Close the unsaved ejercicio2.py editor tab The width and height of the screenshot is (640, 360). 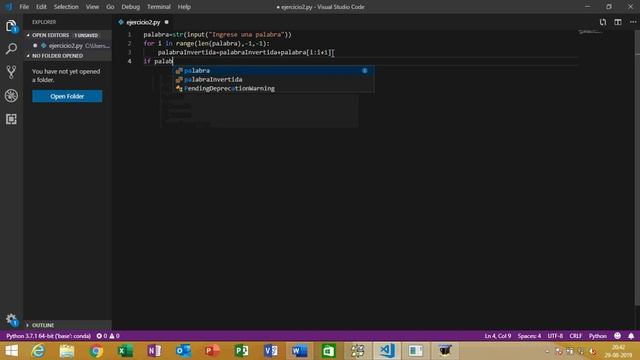(x=167, y=22)
